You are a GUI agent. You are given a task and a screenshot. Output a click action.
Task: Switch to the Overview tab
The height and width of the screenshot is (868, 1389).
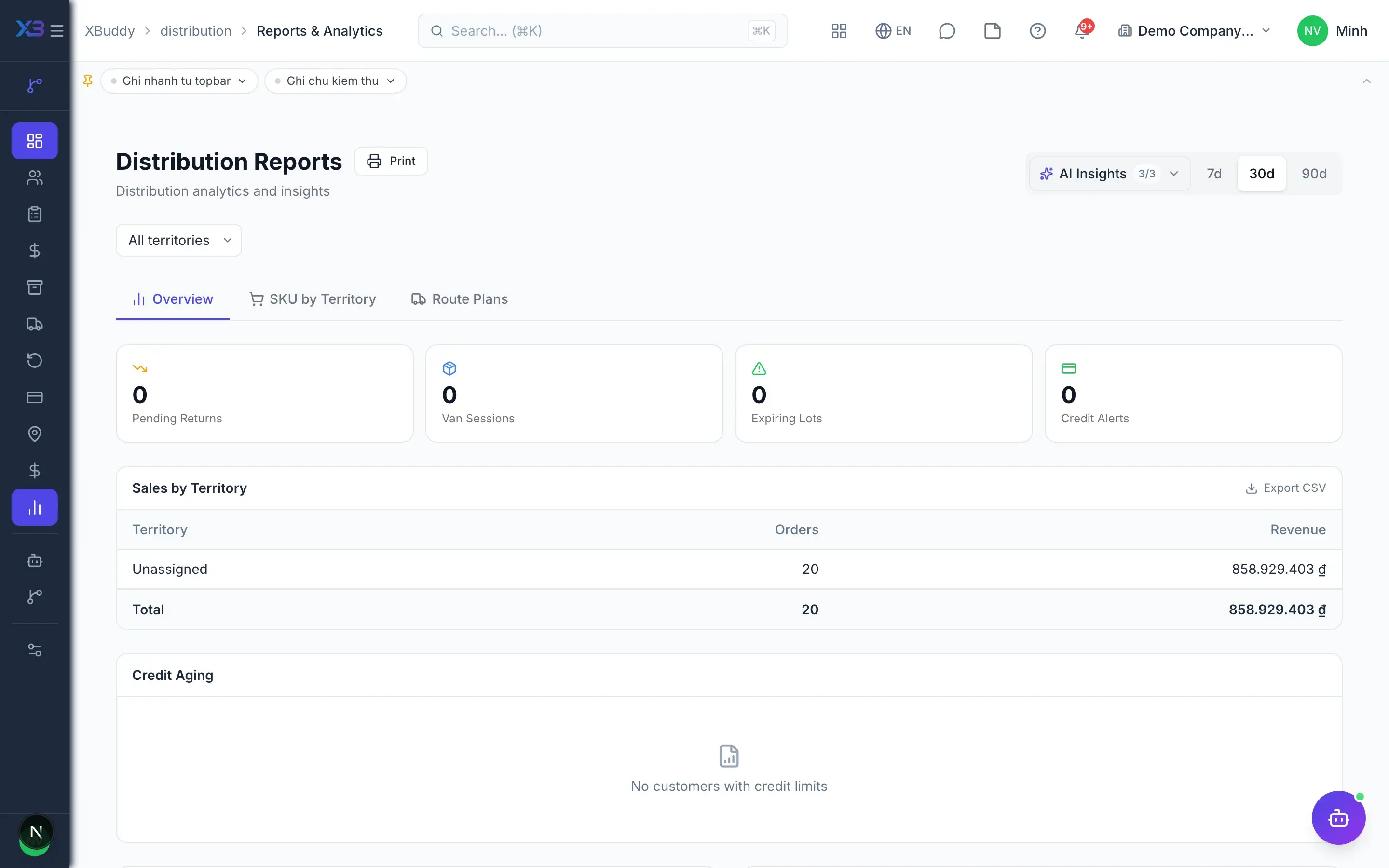click(173, 299)
